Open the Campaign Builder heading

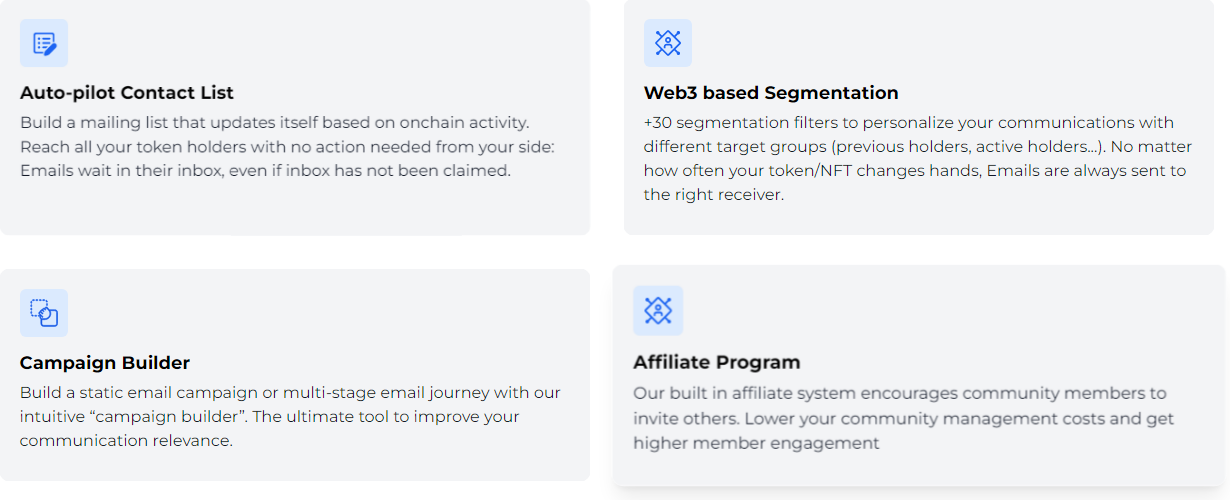click(105, 363)
